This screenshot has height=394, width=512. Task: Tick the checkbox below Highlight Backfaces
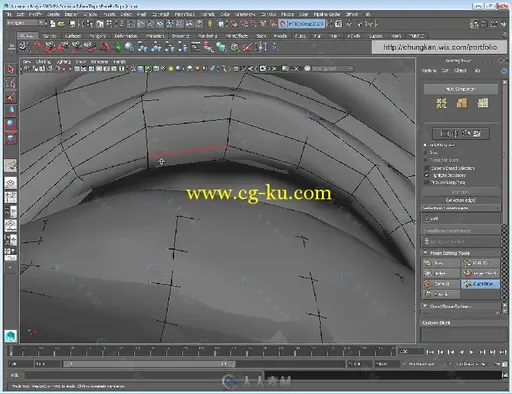tap(426, 182)
